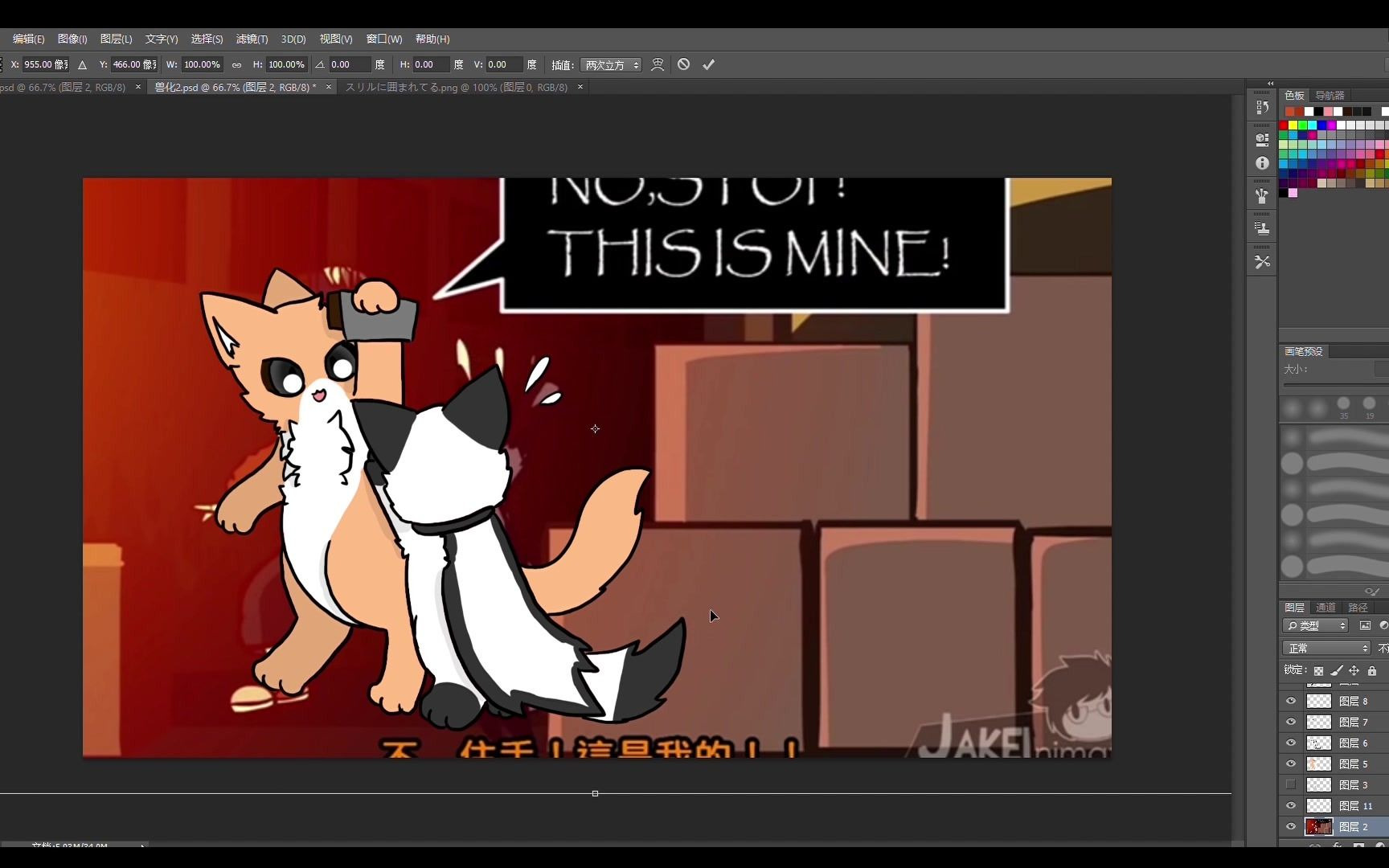1389x868 pixels.
Task: Click the Y position field 466.00
Action: [134, 64]
